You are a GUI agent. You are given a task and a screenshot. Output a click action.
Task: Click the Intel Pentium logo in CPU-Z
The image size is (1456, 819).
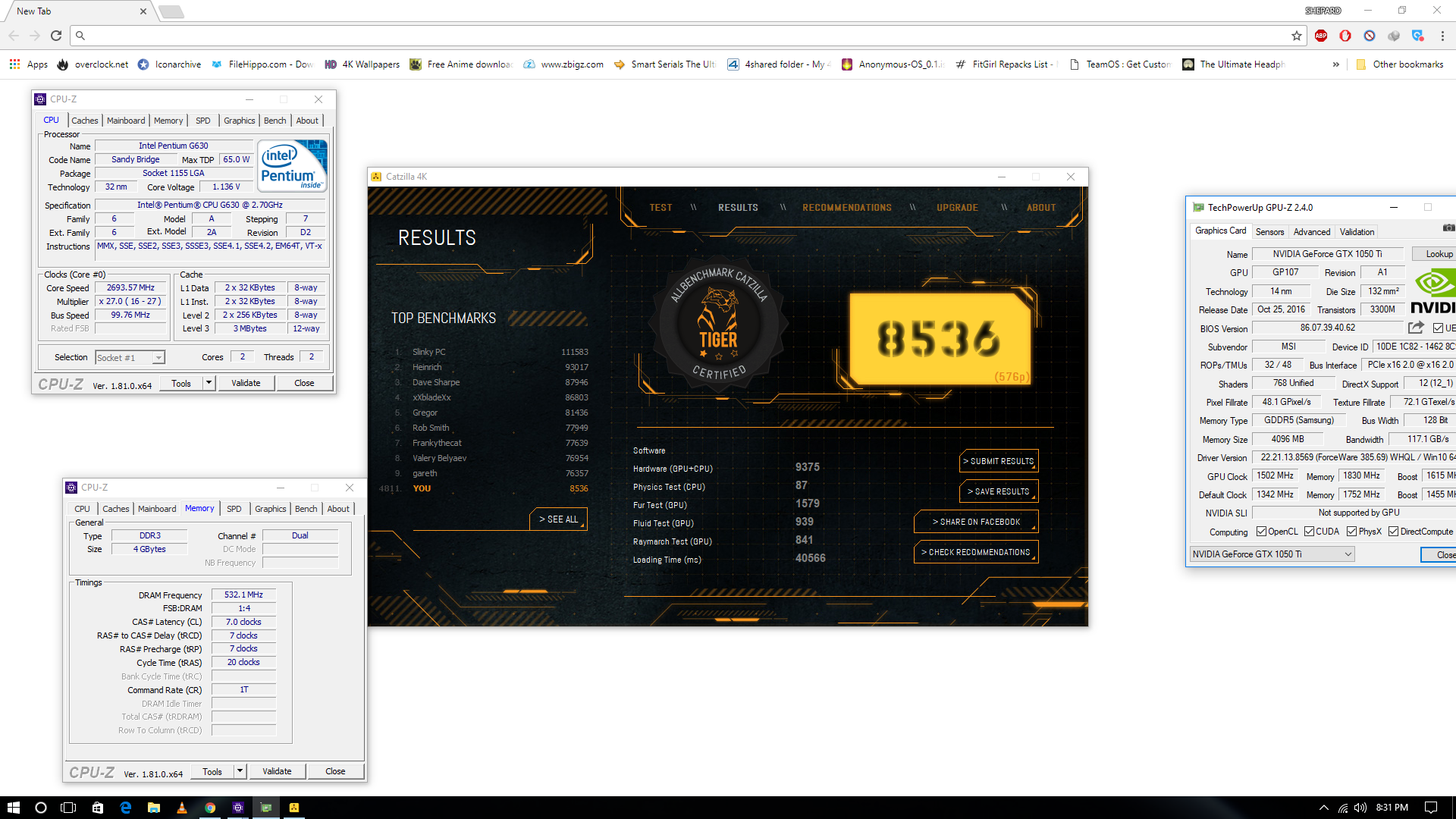[293, 165]
